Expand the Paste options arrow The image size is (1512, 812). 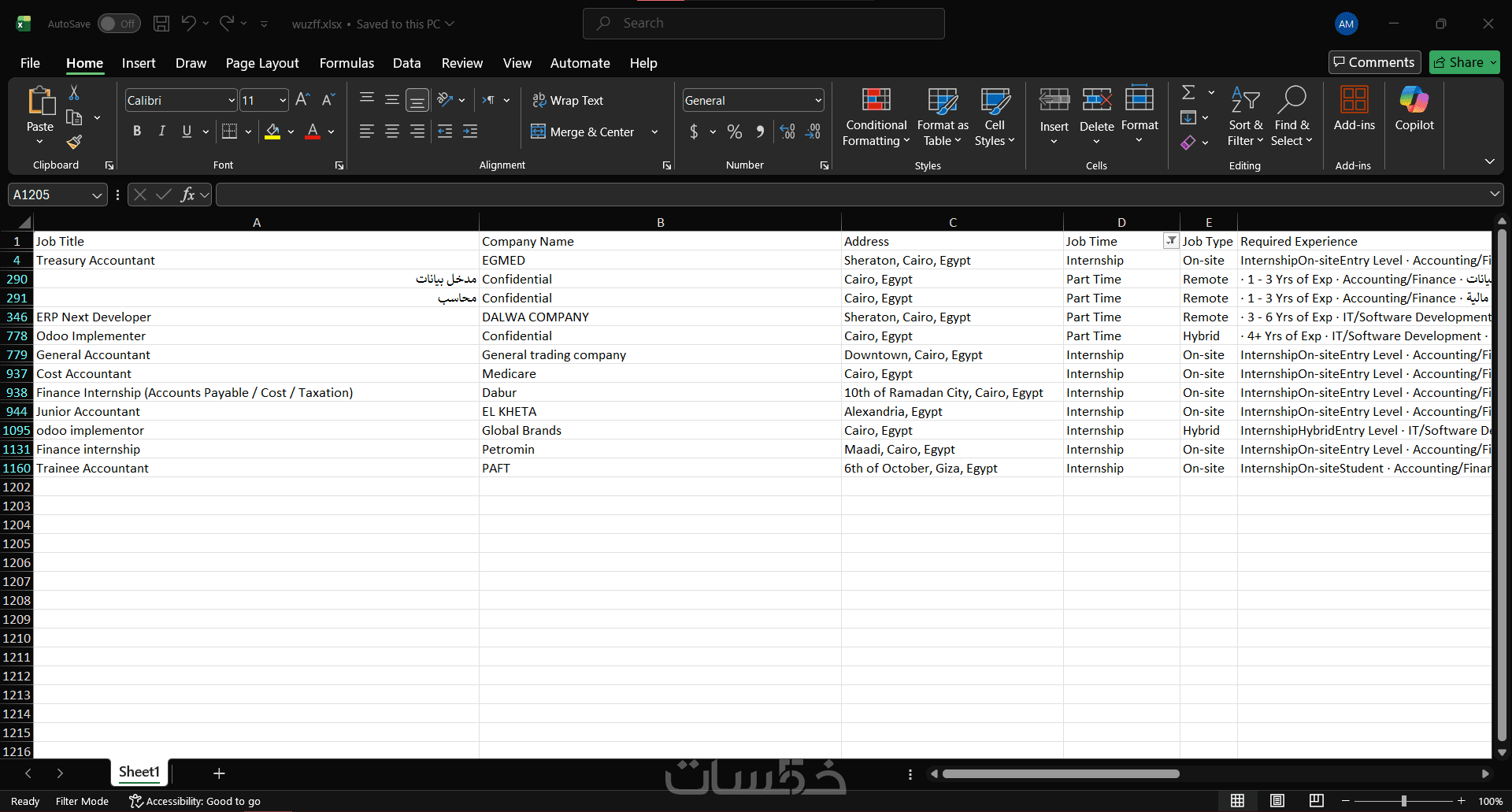click(40, 142)
